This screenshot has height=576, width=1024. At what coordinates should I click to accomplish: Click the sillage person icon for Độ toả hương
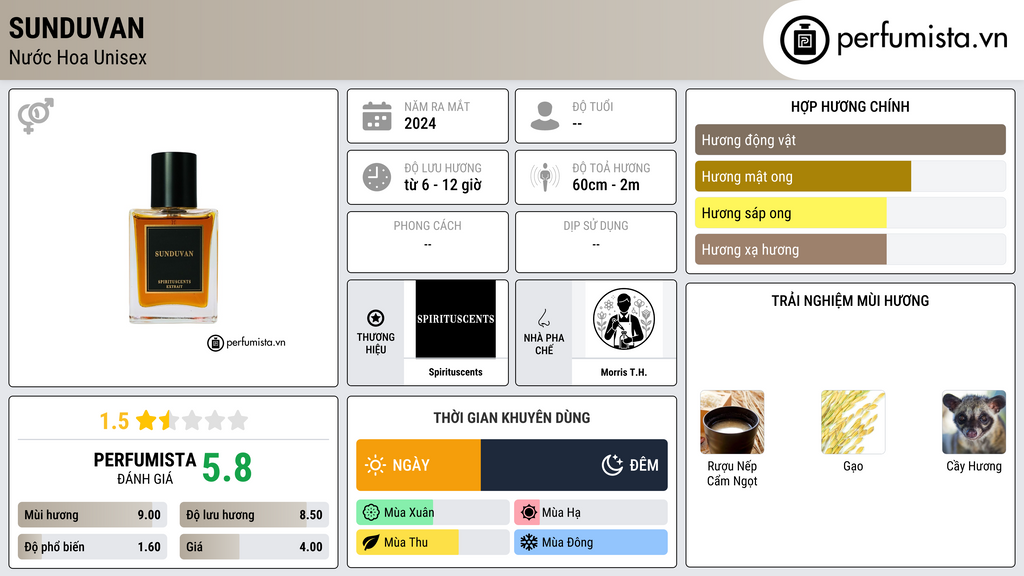click(x=545, y=177)
